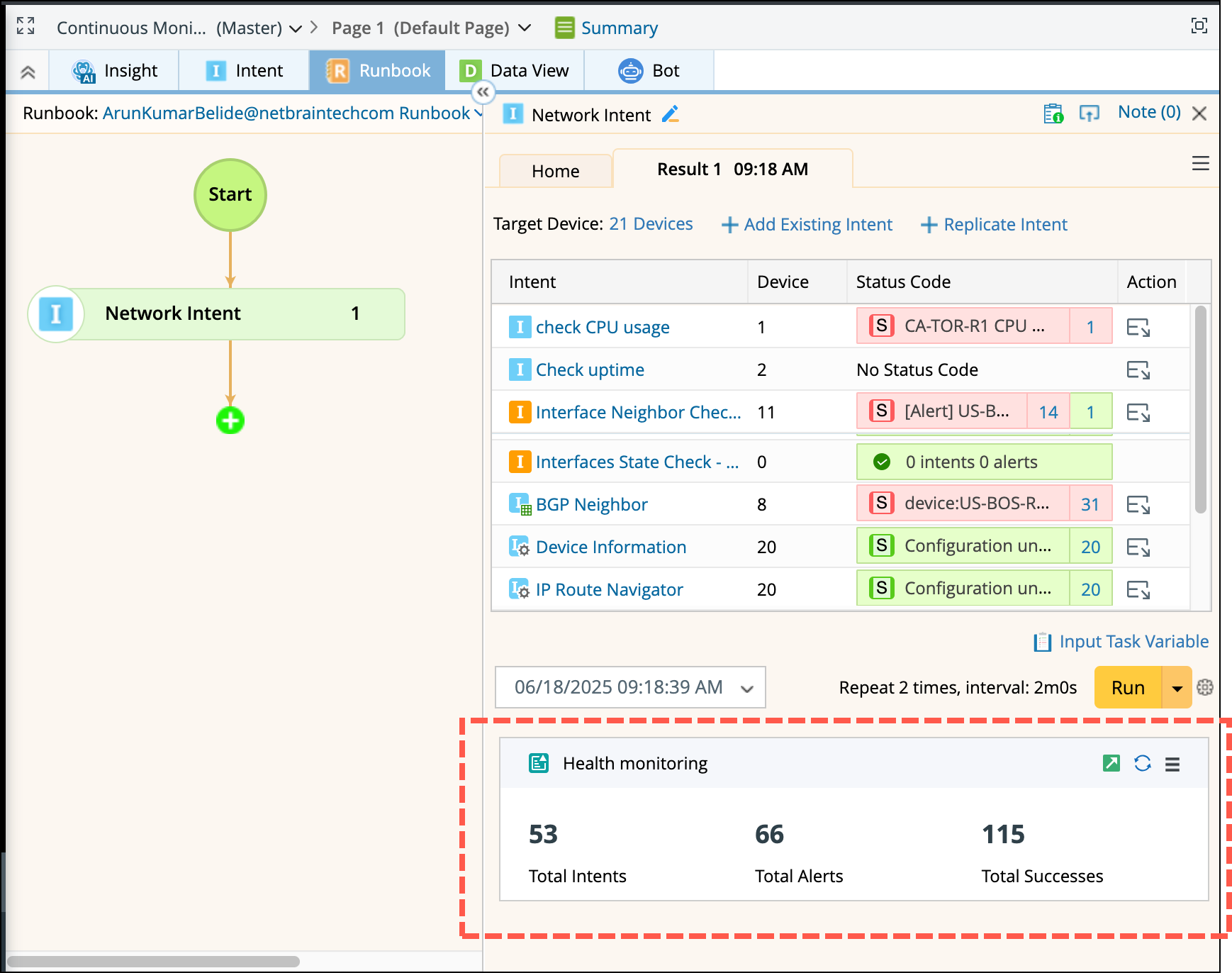Click alert count 14 for Interface Neighbor Check
This screenshot has height=973, width=1232.
pyautogui.click(x=1048, y=411)
